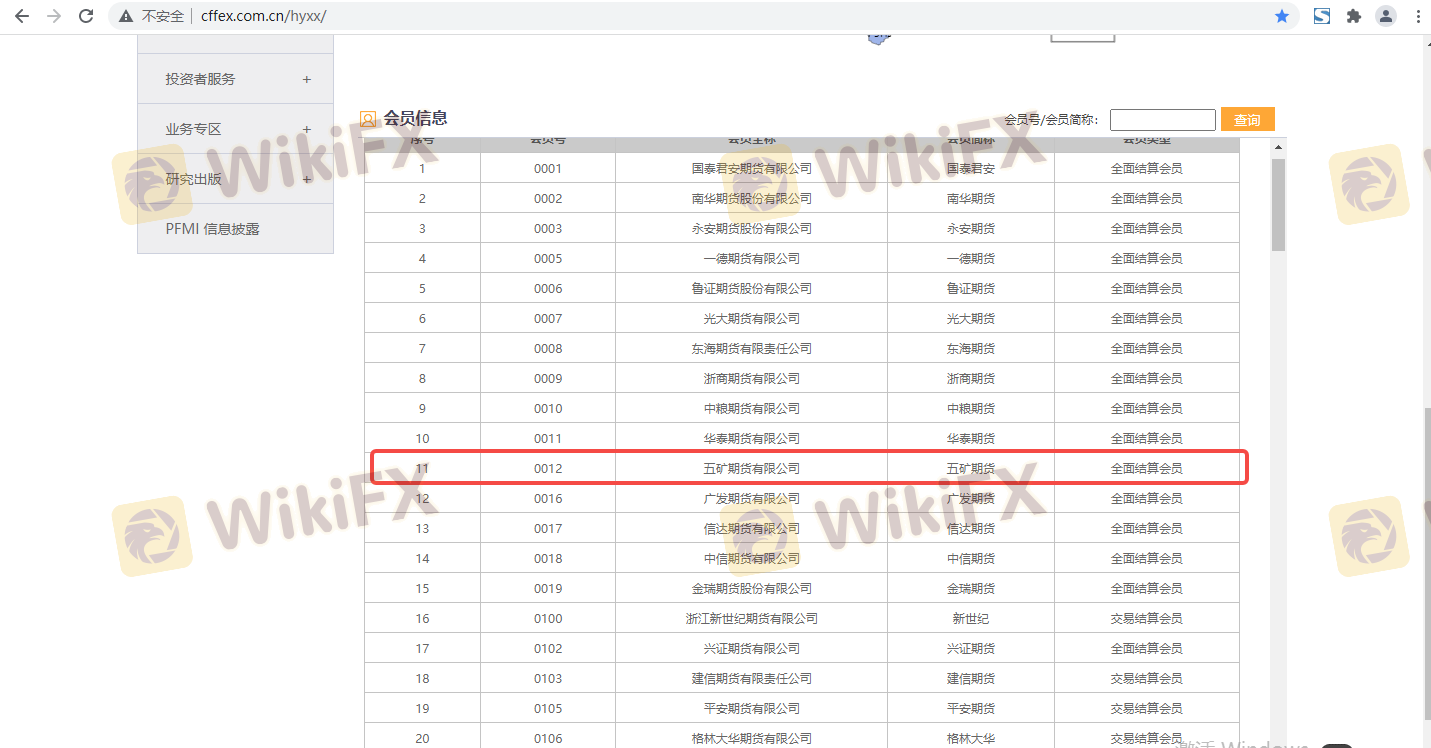This screenshot has width=1431, height=748.
Task: Open the Chrome profile avatar
Action: (x=1386, y=16)
